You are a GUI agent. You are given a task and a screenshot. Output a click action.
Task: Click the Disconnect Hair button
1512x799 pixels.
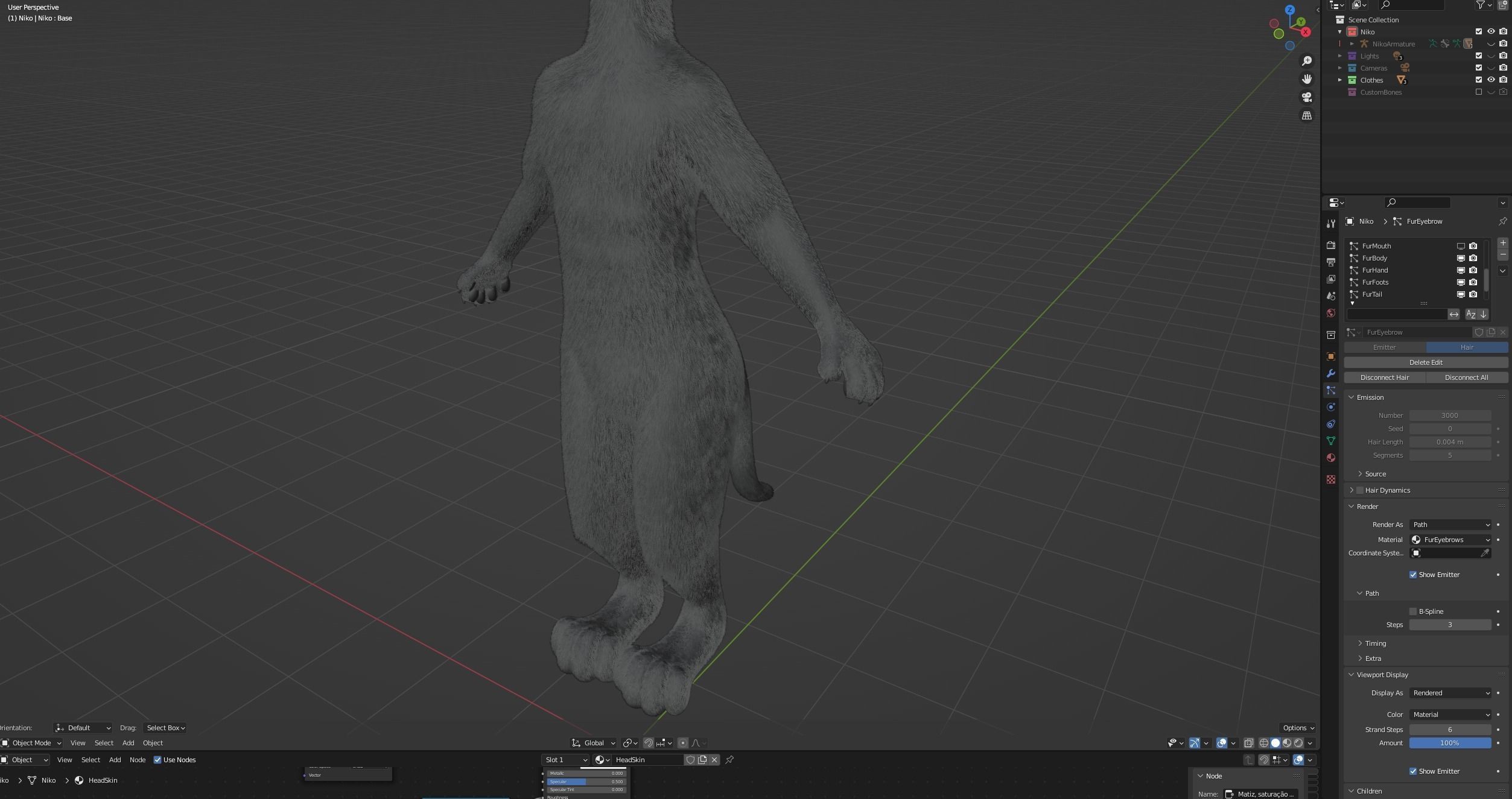click(x=1385, y=377)
